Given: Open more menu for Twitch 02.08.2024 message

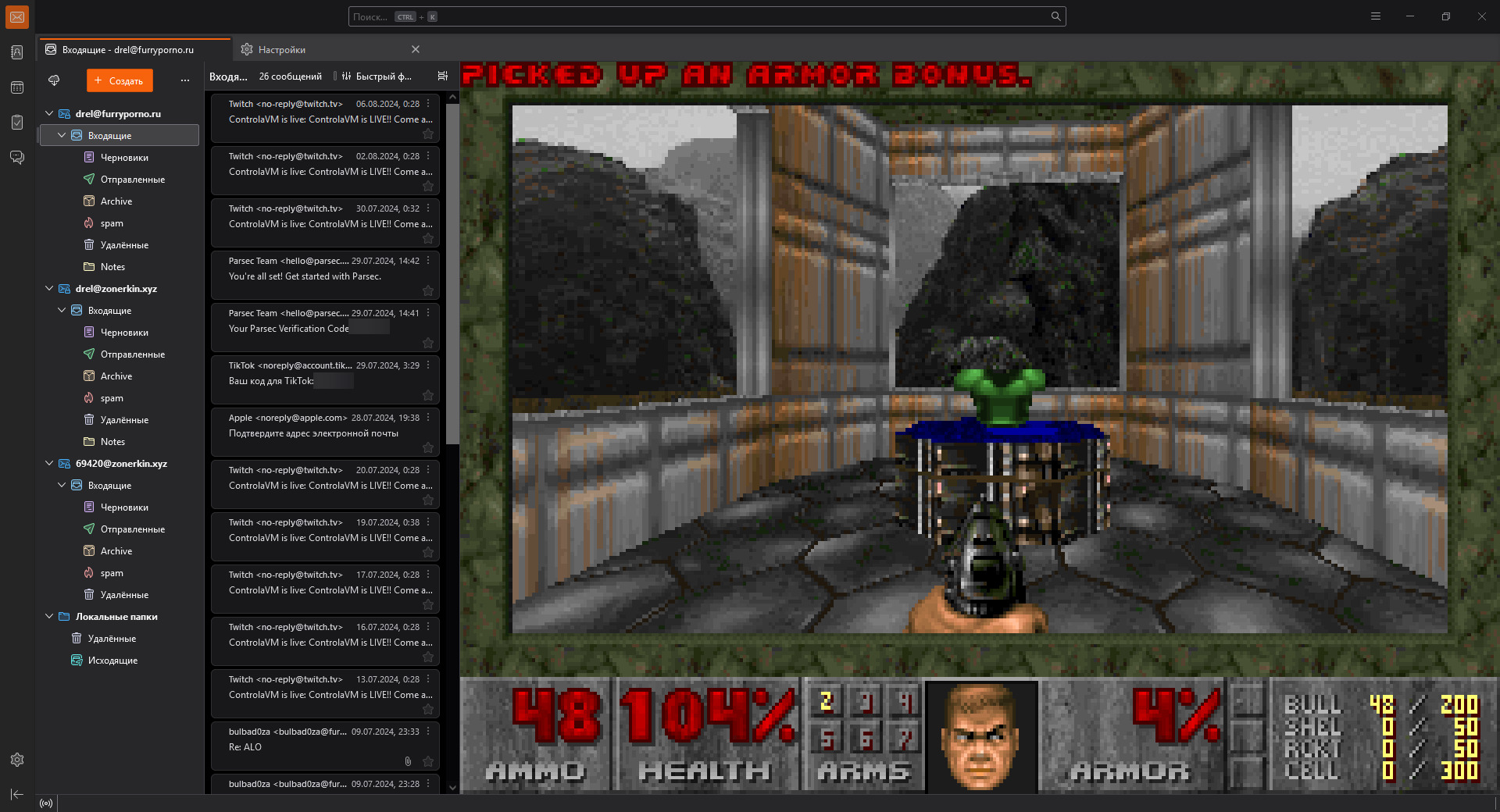Looking at the screenshot, I should tap(428, 156).
